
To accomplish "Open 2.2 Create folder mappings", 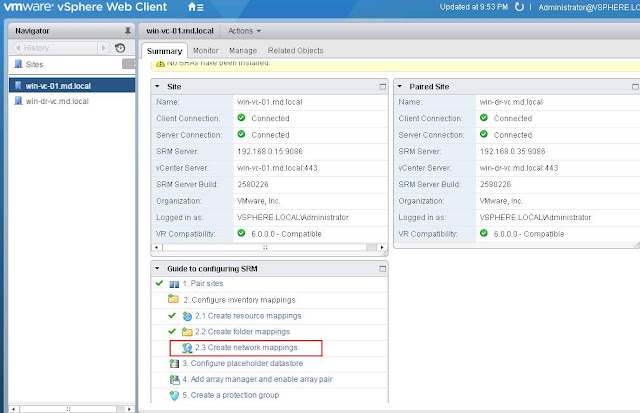I will tap(242, 332).
